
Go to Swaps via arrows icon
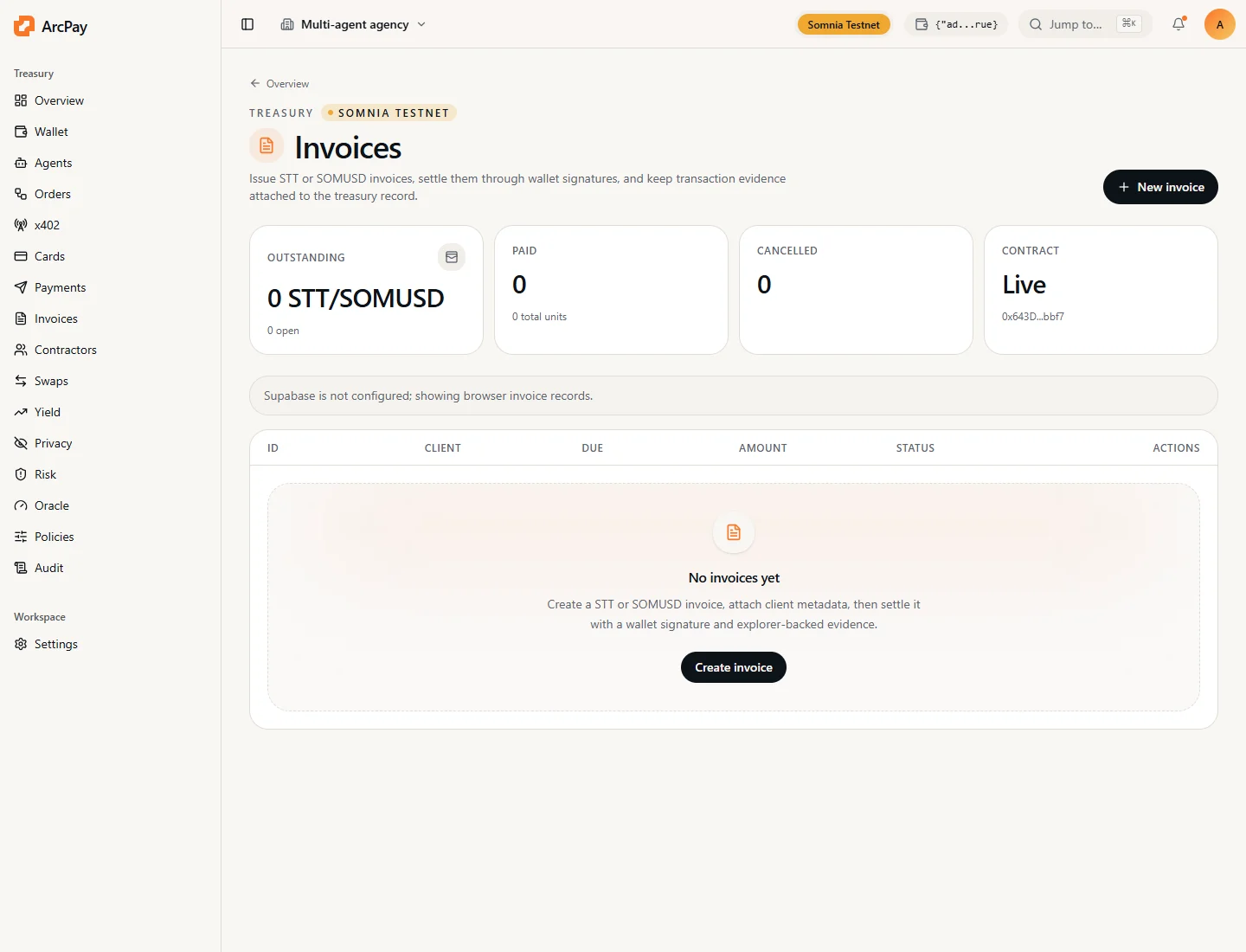21,381
